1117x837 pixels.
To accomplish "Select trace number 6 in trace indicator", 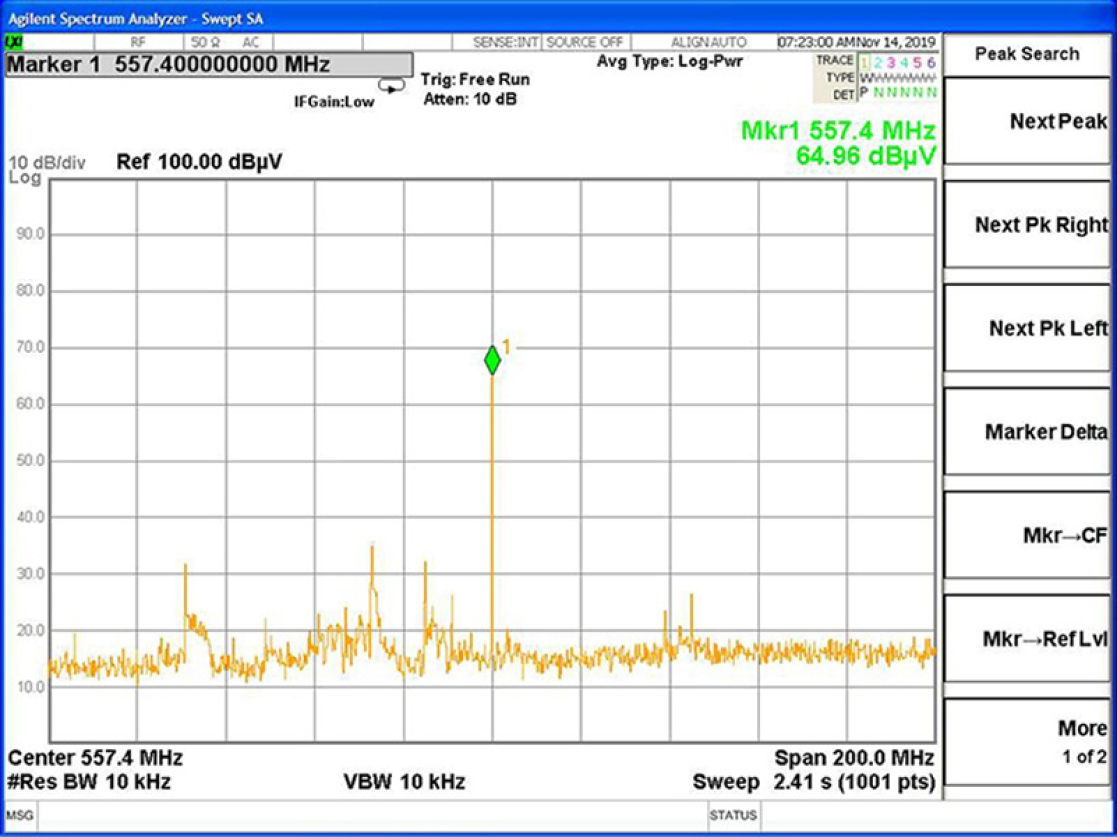I will click(931, 63).
